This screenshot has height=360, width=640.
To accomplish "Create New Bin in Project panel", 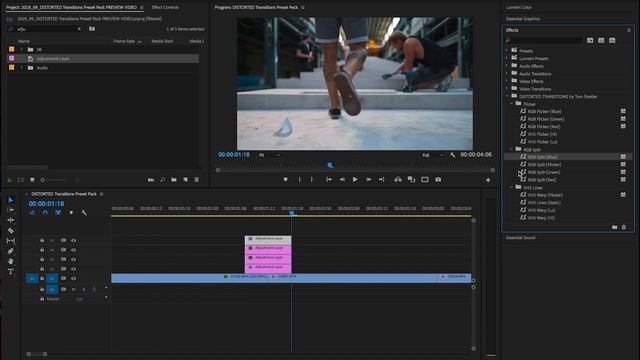I will (x=174, y=180).
